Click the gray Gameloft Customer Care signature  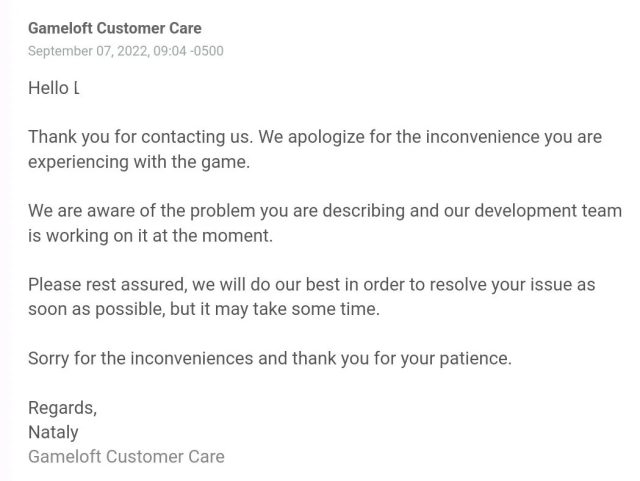pos(126,457)
